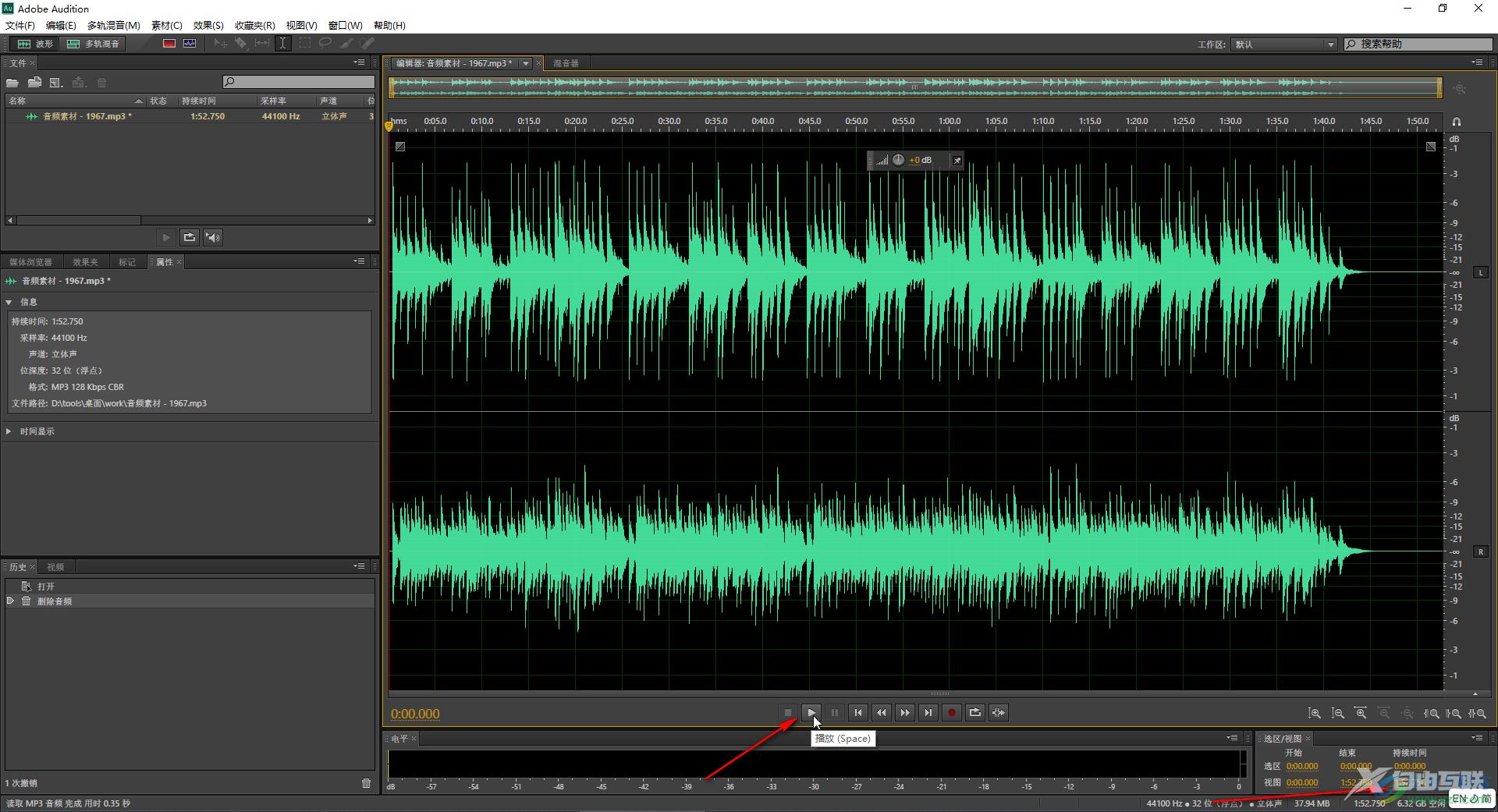
Task: Open workspace 默认 dropdown
Action: [x=1285, y=44]
